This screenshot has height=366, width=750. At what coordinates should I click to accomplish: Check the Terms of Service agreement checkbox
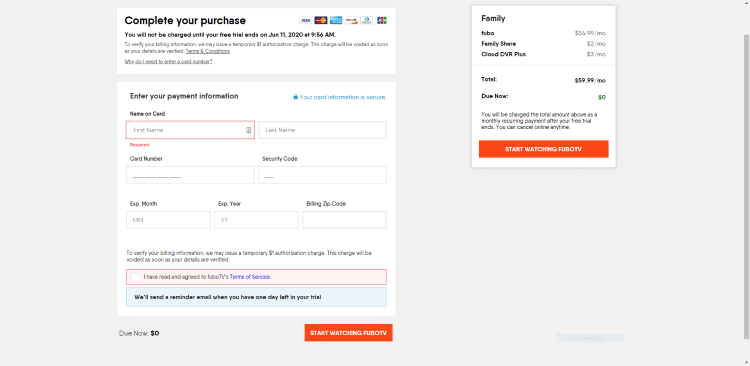coord(136,277)
